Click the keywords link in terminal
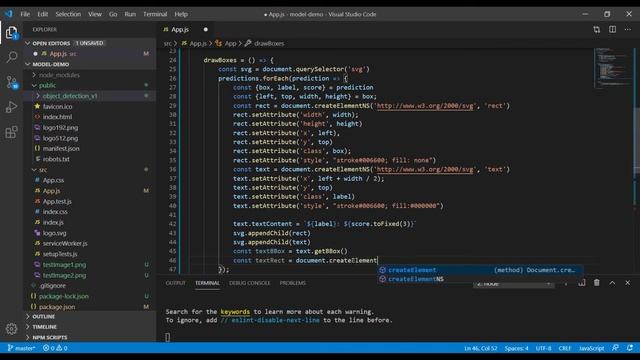Viewport: 640px width, 360px height. click(235, 311)
